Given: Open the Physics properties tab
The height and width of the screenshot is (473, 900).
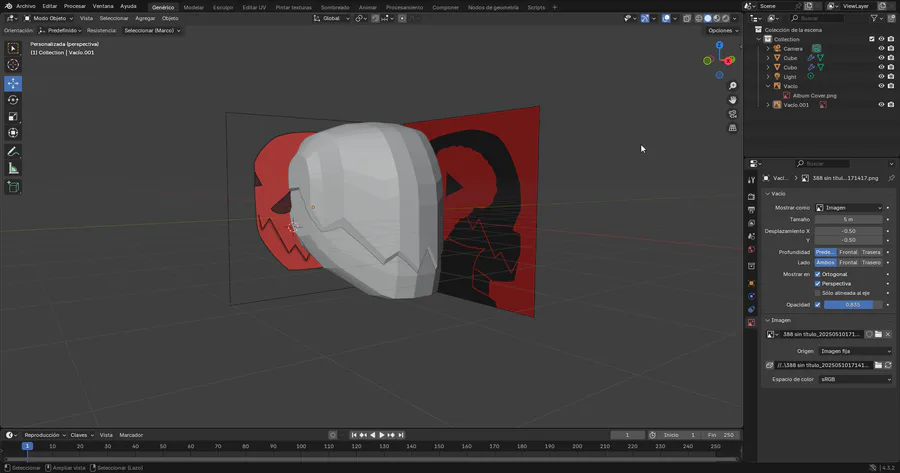Looking at the screenshot, I should pyautogui.click(x=751, y=296).
